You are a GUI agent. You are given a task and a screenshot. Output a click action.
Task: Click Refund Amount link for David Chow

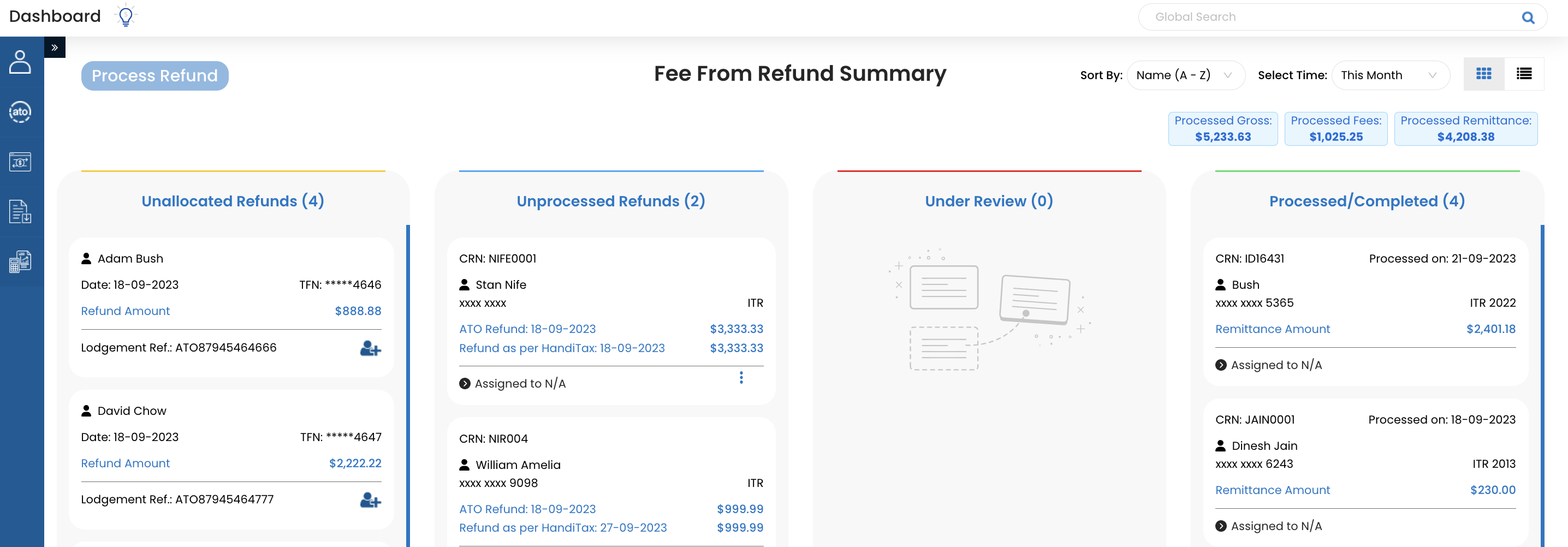126,463
